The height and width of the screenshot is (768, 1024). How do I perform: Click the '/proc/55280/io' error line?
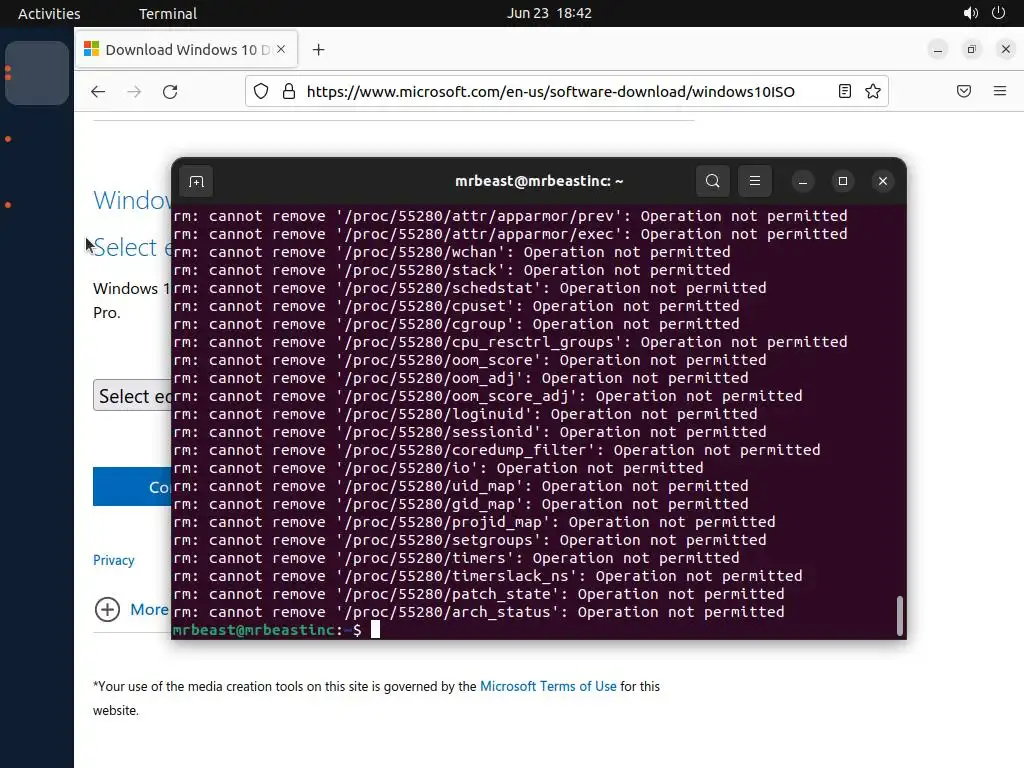click(x=438, y=468)
